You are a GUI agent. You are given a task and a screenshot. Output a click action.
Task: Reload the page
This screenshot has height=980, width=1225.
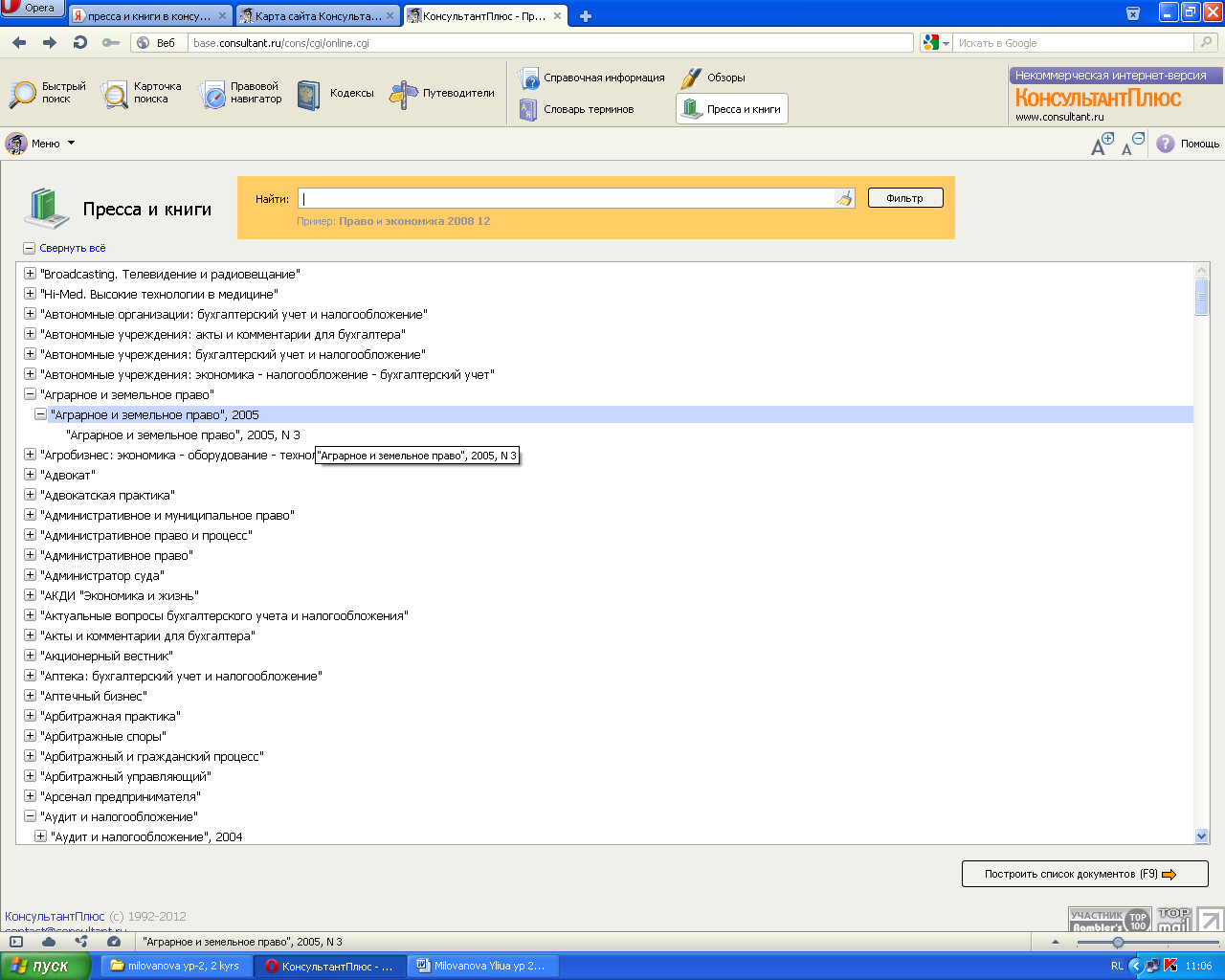(x=80, y=43)
